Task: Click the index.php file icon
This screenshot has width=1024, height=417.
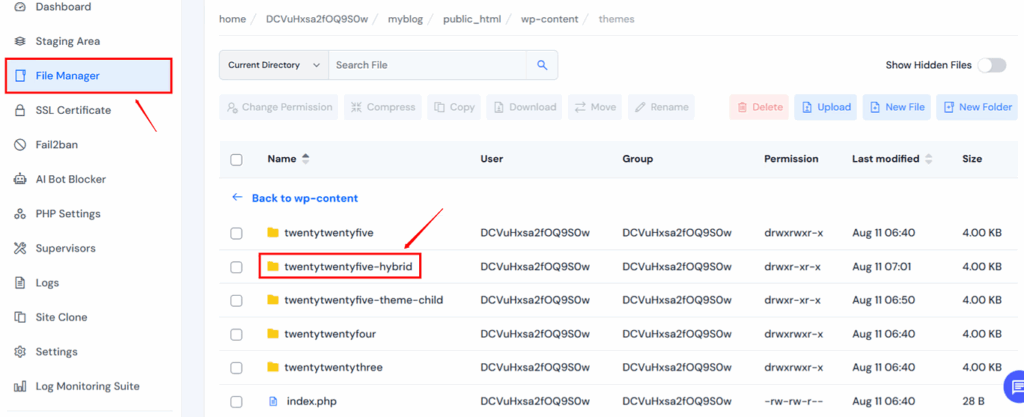Action: [272, 401]
